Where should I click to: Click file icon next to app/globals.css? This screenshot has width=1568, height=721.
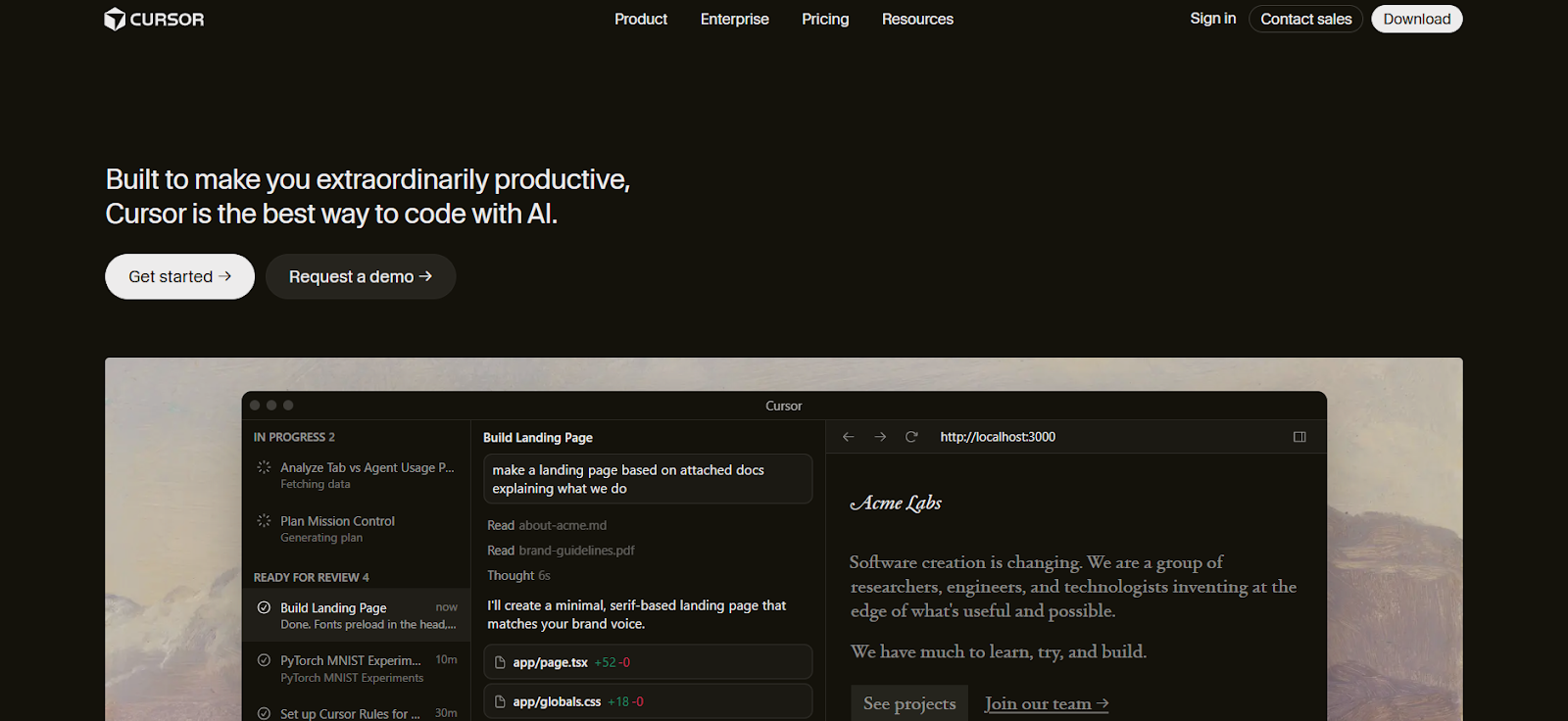[500, 701]
